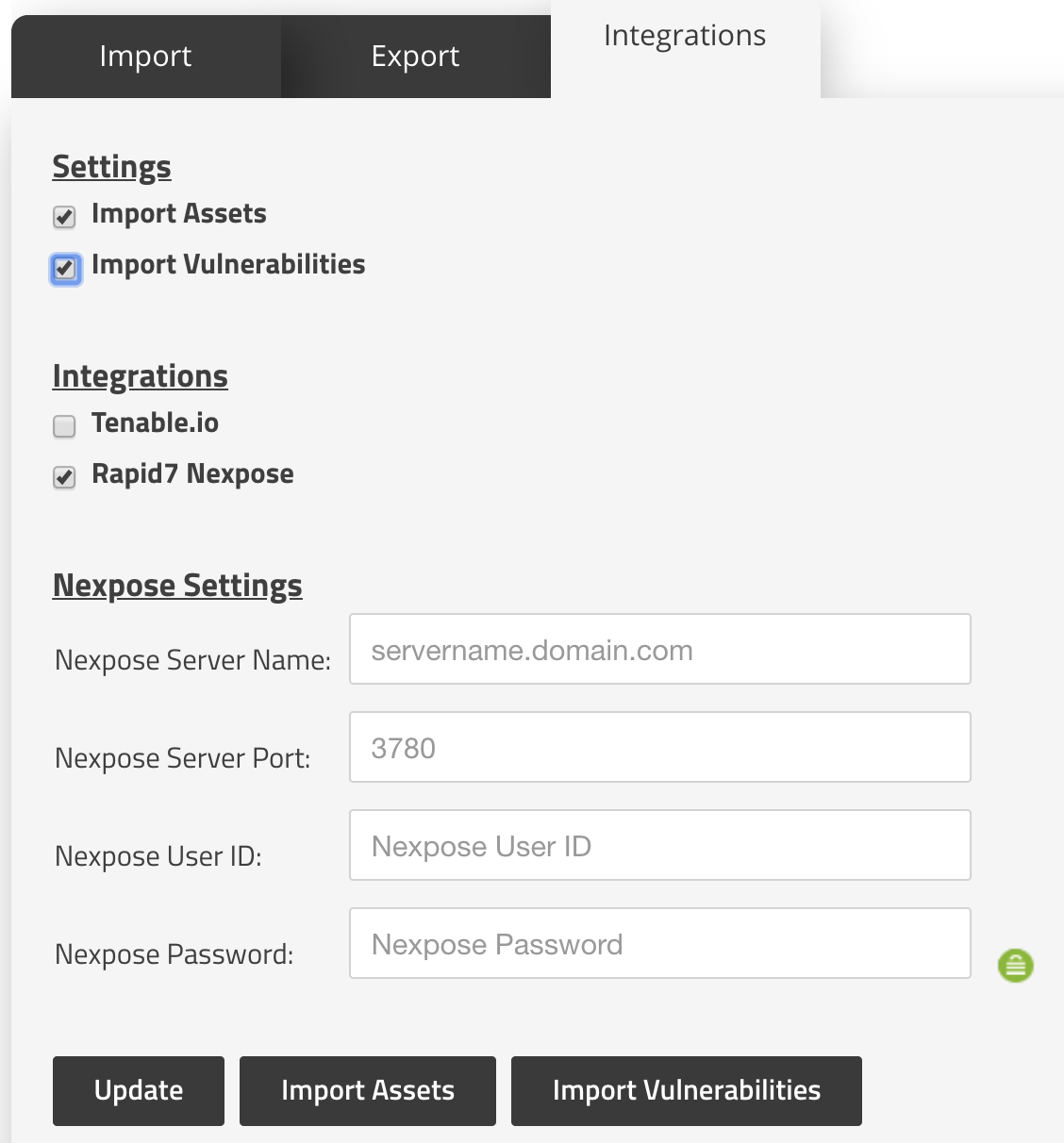Click the Update button
This screenshot has height=1143, width=1064.
[139, 1091]
